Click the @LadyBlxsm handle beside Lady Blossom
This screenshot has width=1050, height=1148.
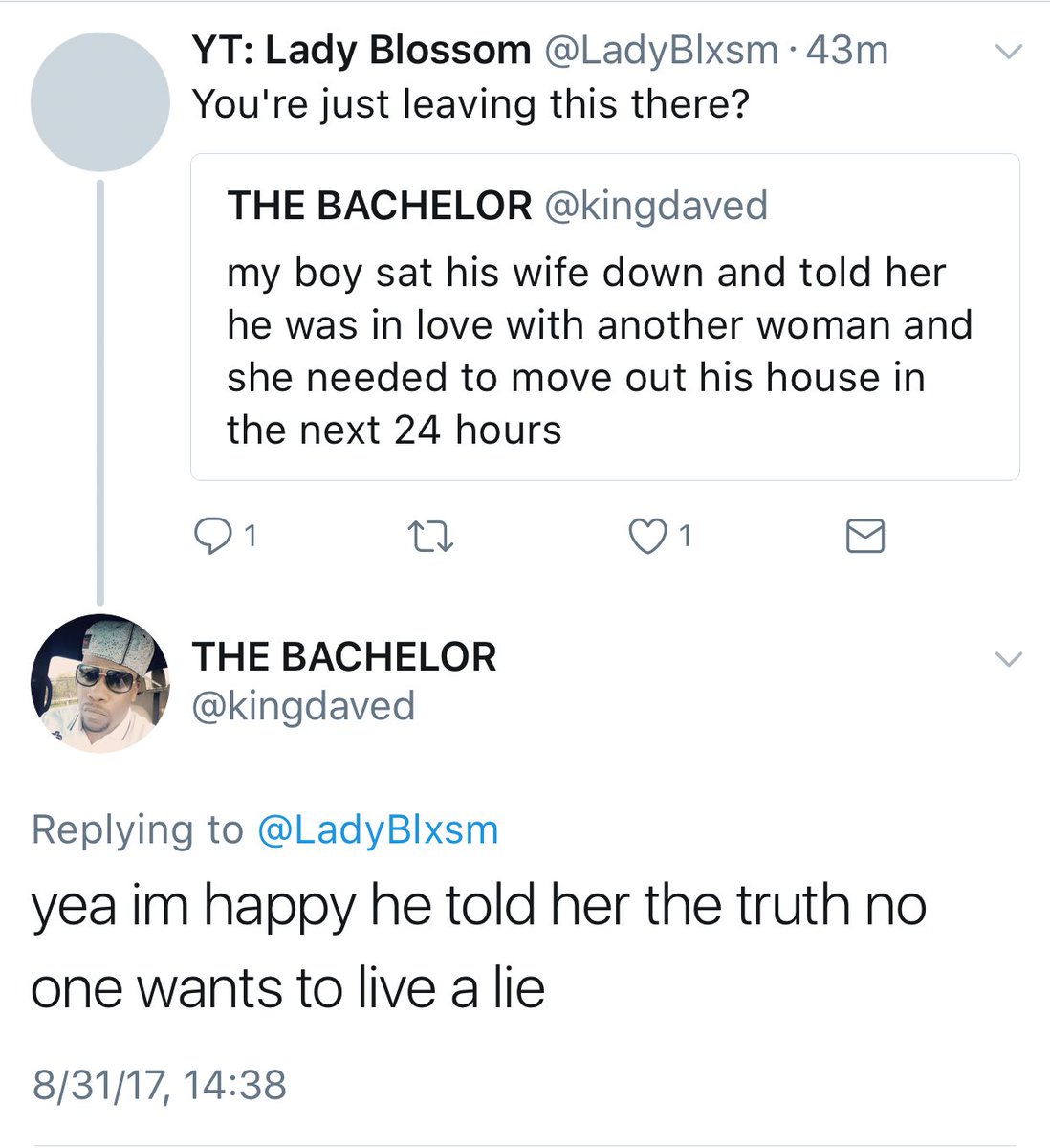[x=661, y=51]
